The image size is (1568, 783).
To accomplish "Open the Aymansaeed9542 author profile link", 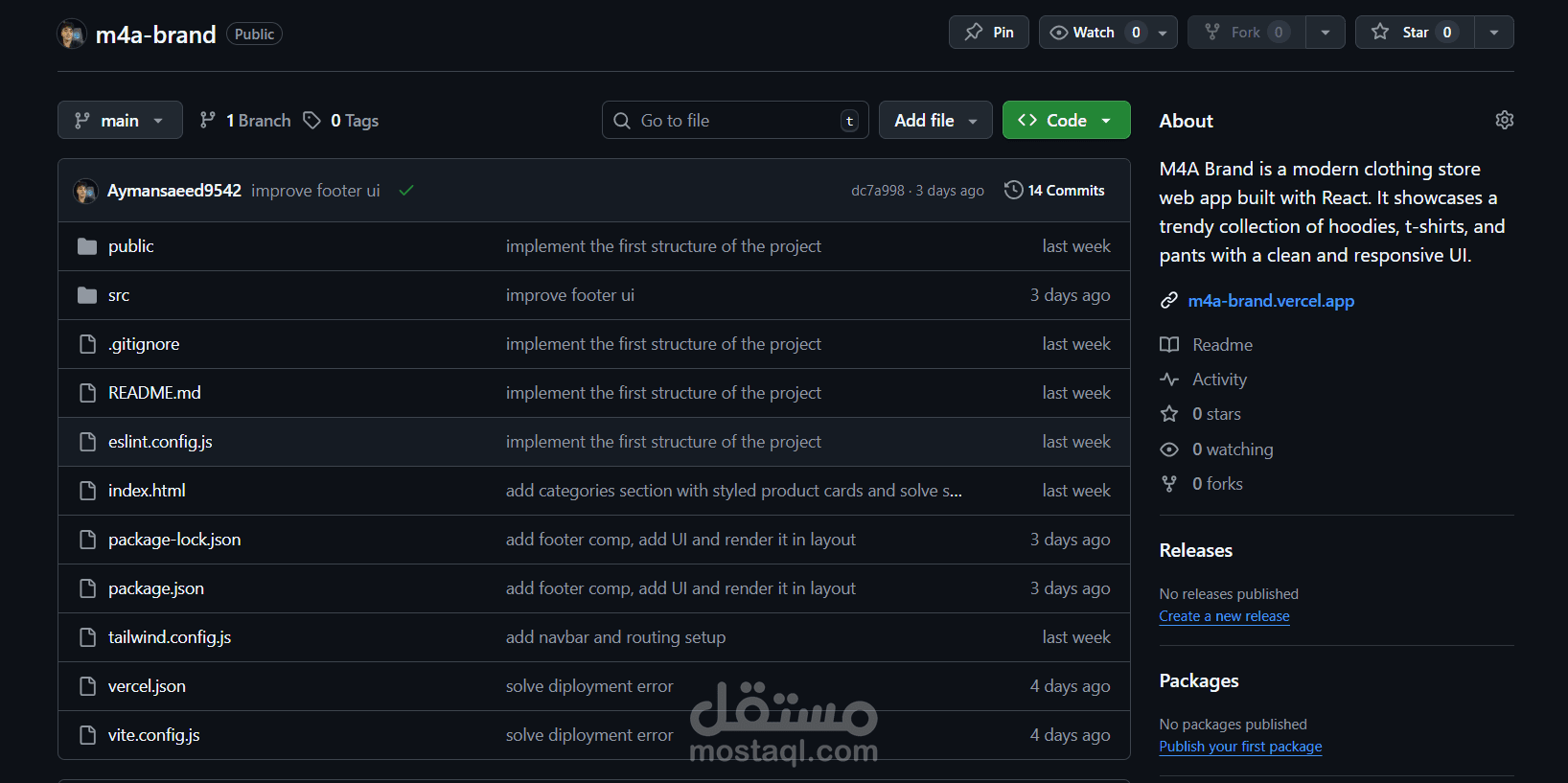I will (x=174, y=191).
